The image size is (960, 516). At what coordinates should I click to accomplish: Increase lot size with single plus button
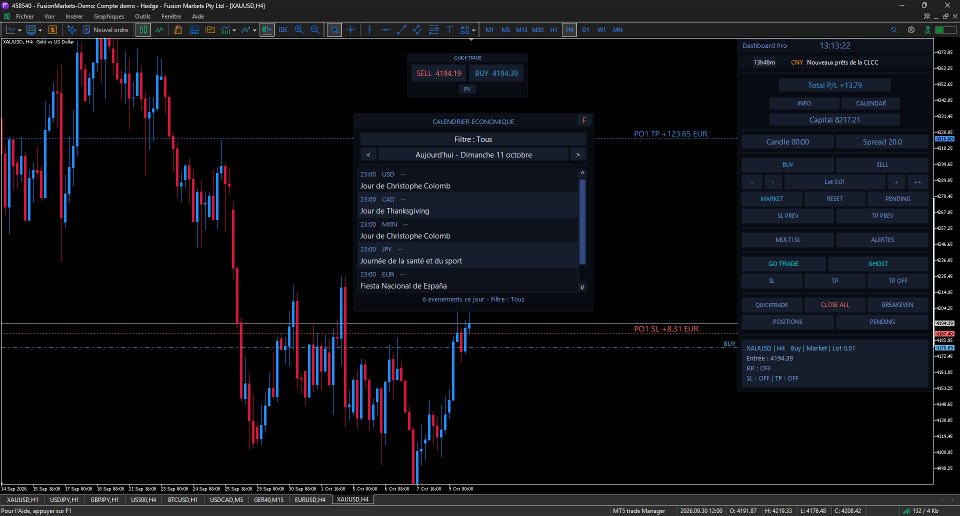click(x=896, y=182)
